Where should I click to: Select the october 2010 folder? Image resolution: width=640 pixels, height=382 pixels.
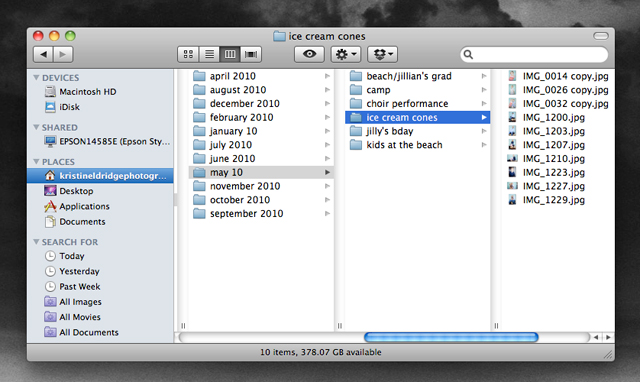coord(261,200)
